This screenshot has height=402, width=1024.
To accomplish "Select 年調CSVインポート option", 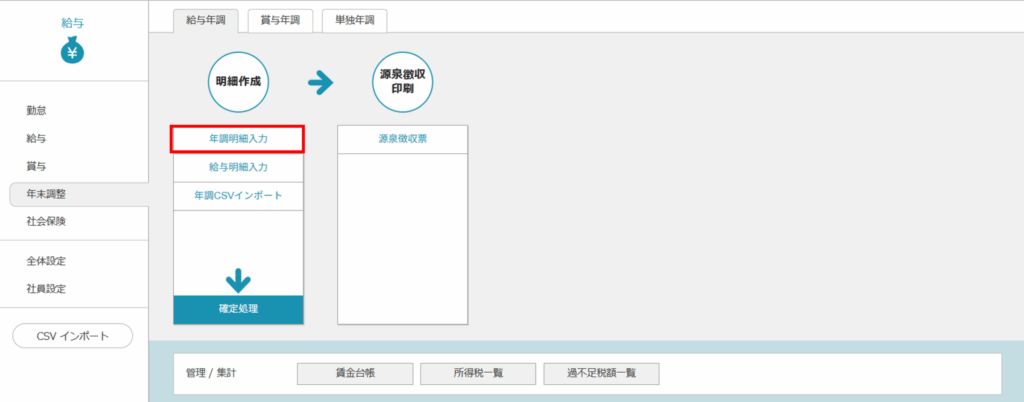I will click(238, 196).
